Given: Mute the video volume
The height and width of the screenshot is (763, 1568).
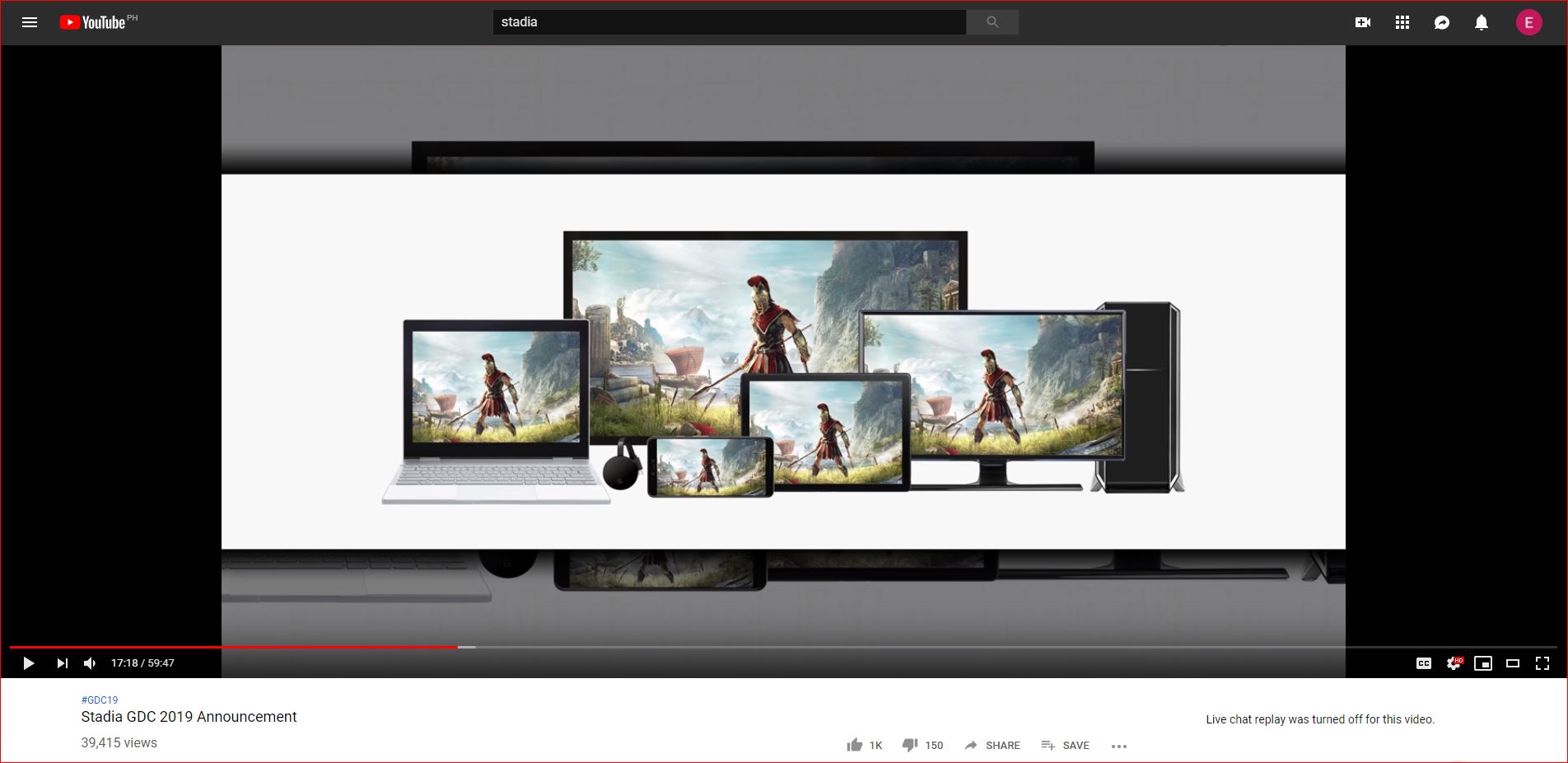Looking at the screenshot, I should click(90, 663).
